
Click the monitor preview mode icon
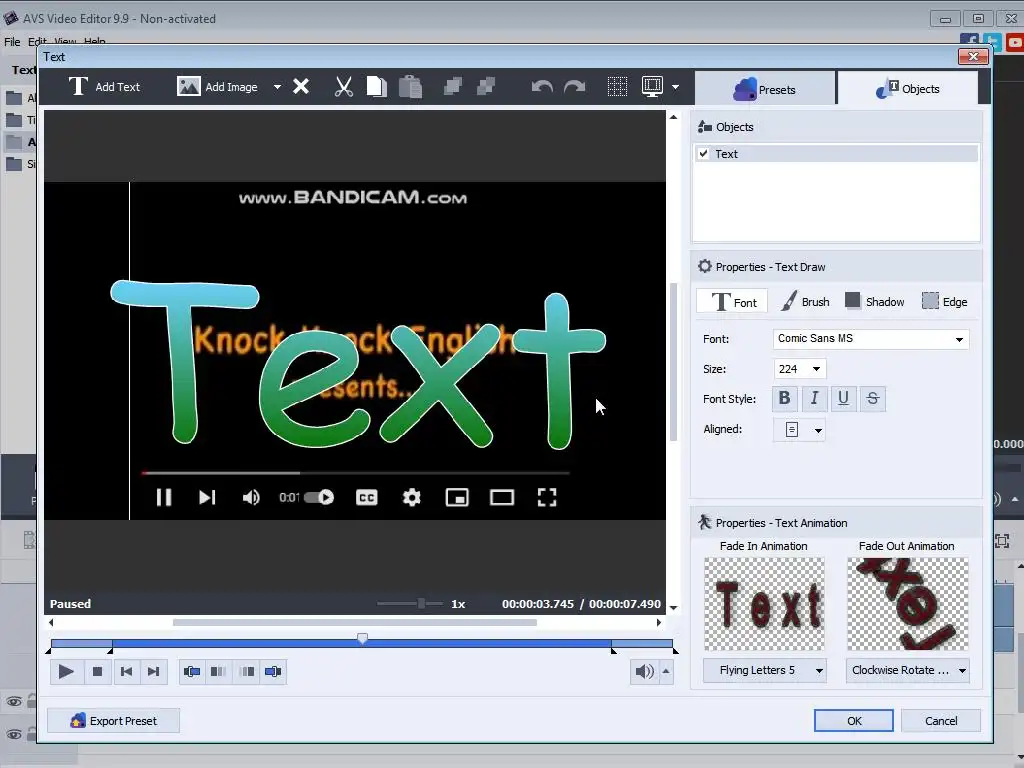(652, 87)
